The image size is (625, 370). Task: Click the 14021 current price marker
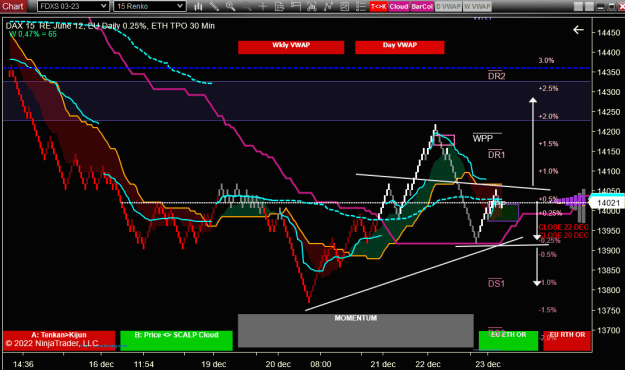(x=608, y=203)
